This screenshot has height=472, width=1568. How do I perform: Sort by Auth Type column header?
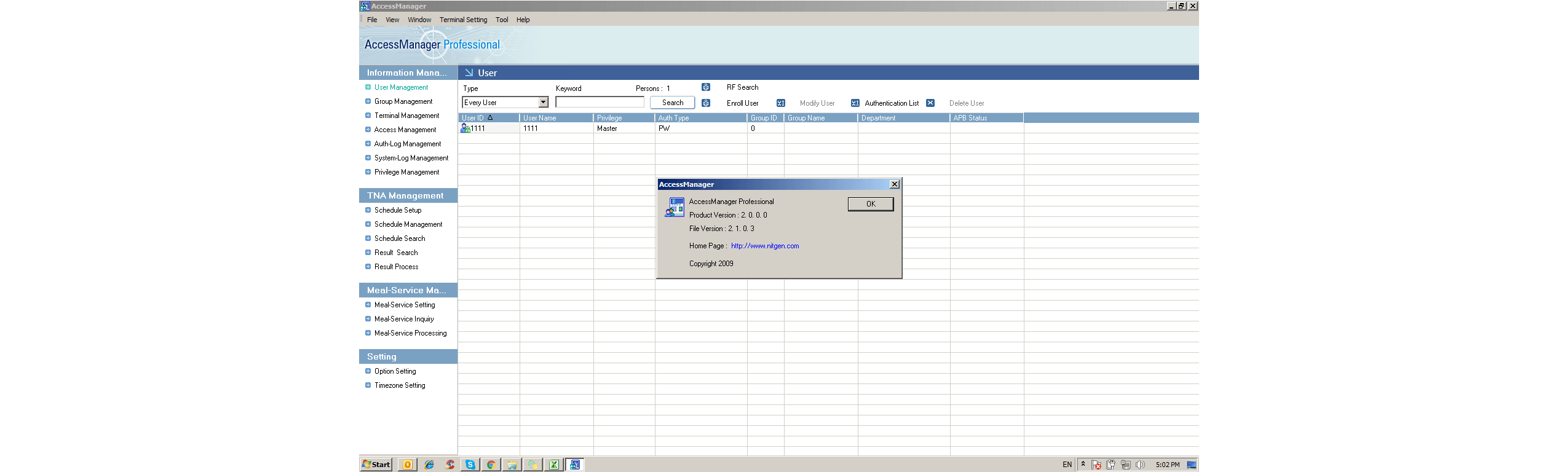click(701, 118)
